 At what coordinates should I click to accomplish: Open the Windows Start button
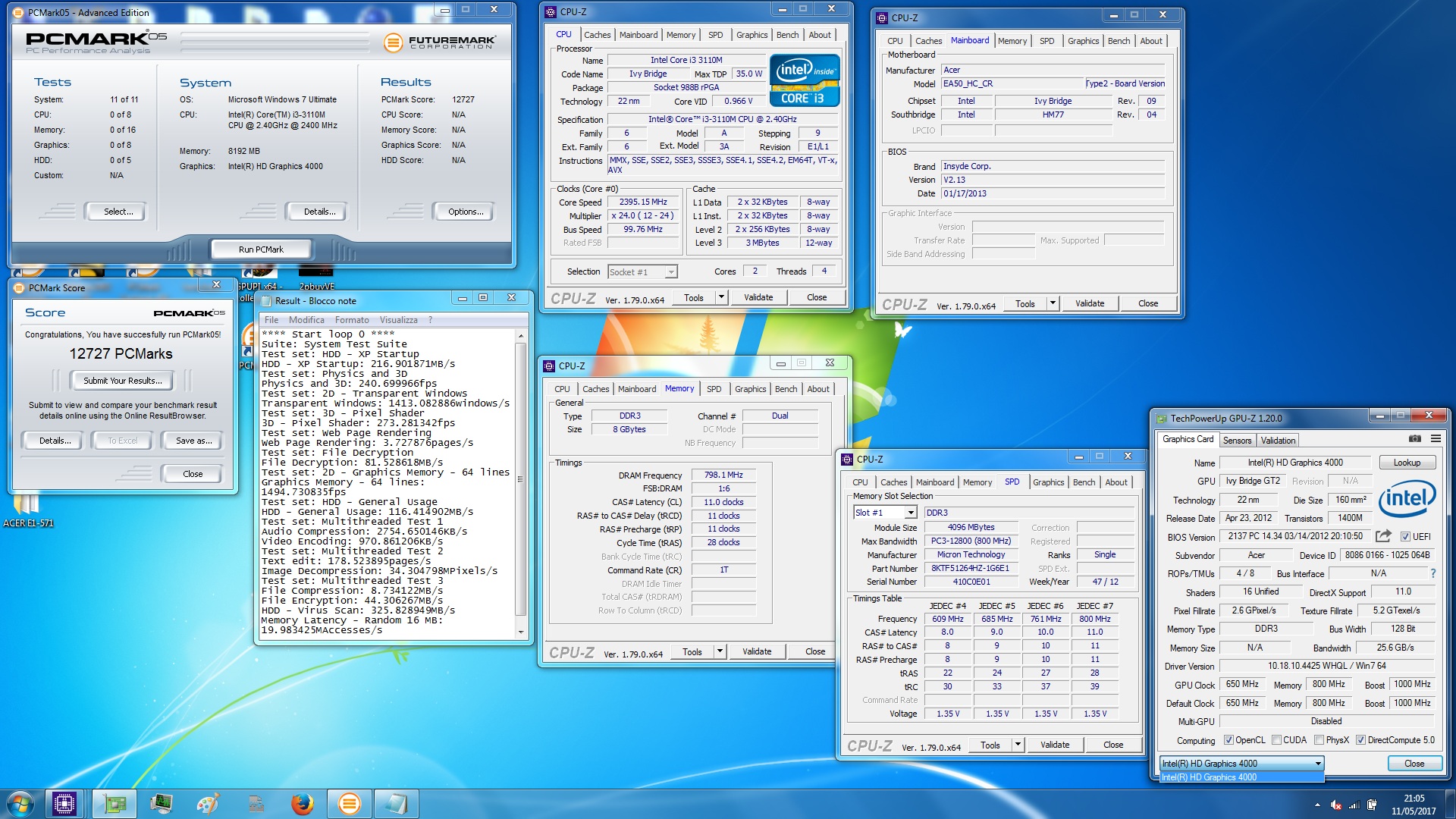coord(20,804)
